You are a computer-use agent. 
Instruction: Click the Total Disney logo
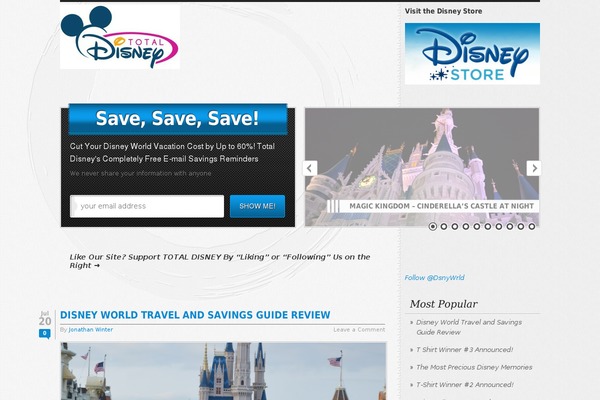tap(120, 37)
